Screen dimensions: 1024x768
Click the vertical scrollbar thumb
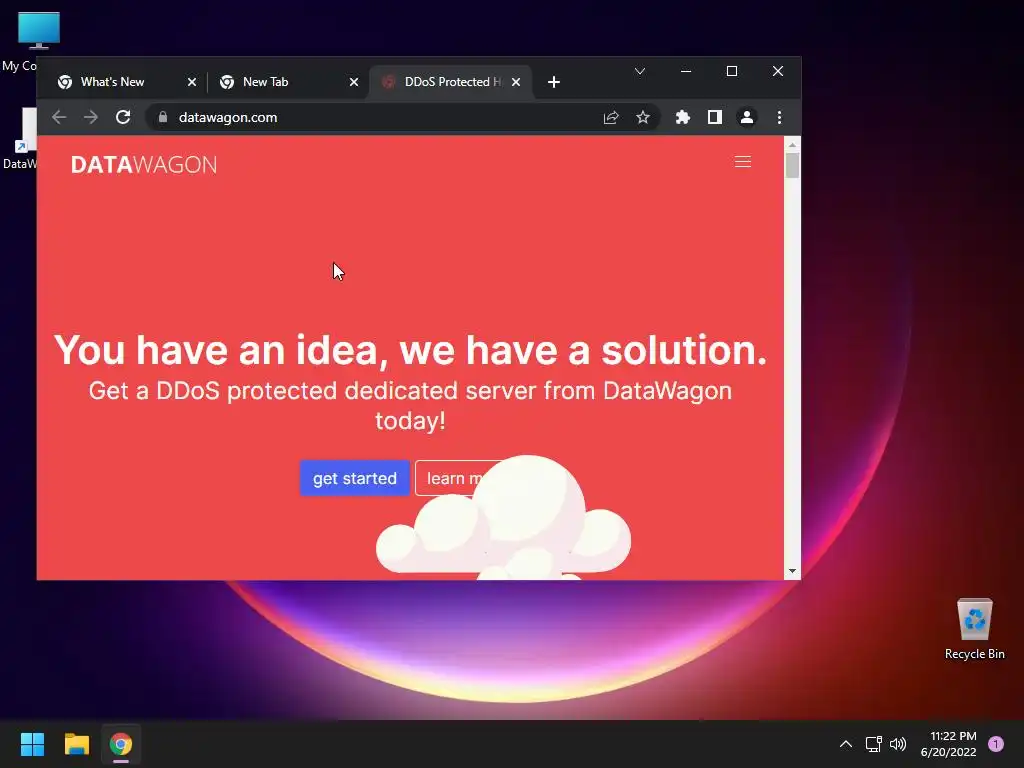tap(792, 165)
